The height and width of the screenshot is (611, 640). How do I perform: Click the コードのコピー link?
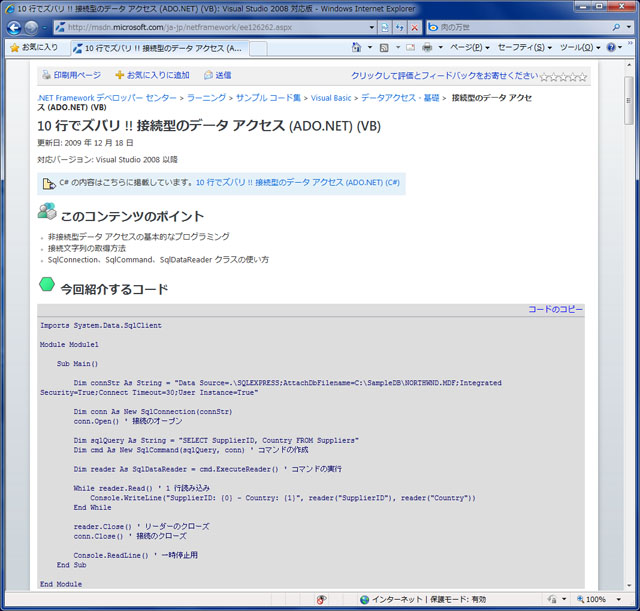click(555, 309)
